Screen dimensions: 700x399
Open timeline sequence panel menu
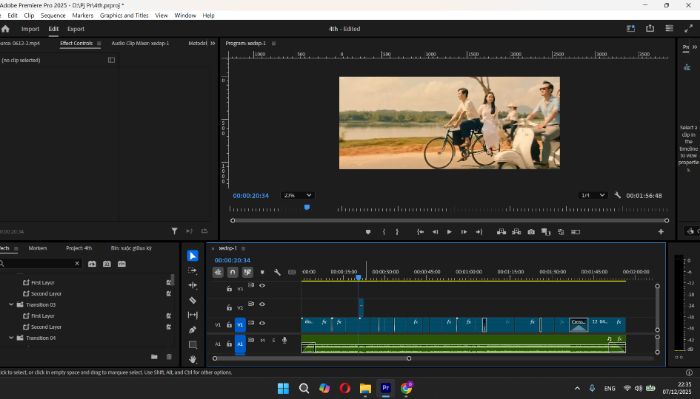[x=243, y=248]
